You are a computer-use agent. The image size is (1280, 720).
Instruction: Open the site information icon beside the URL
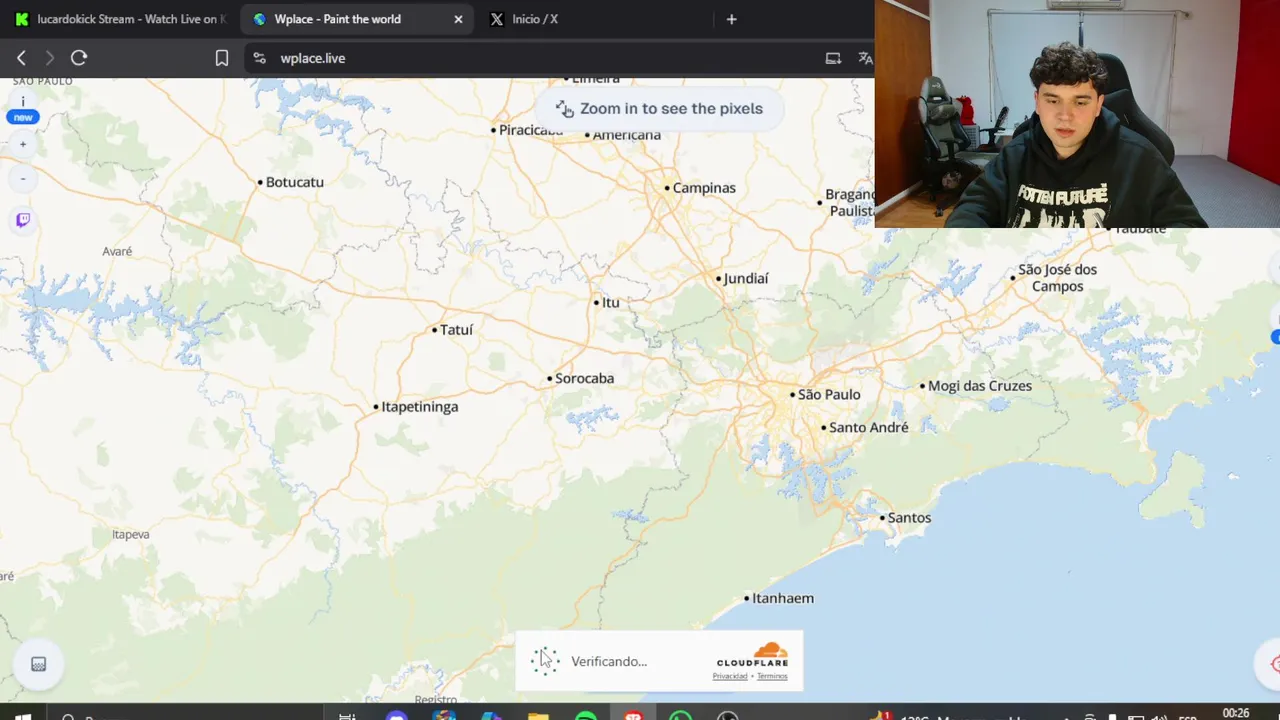point(260,58)
